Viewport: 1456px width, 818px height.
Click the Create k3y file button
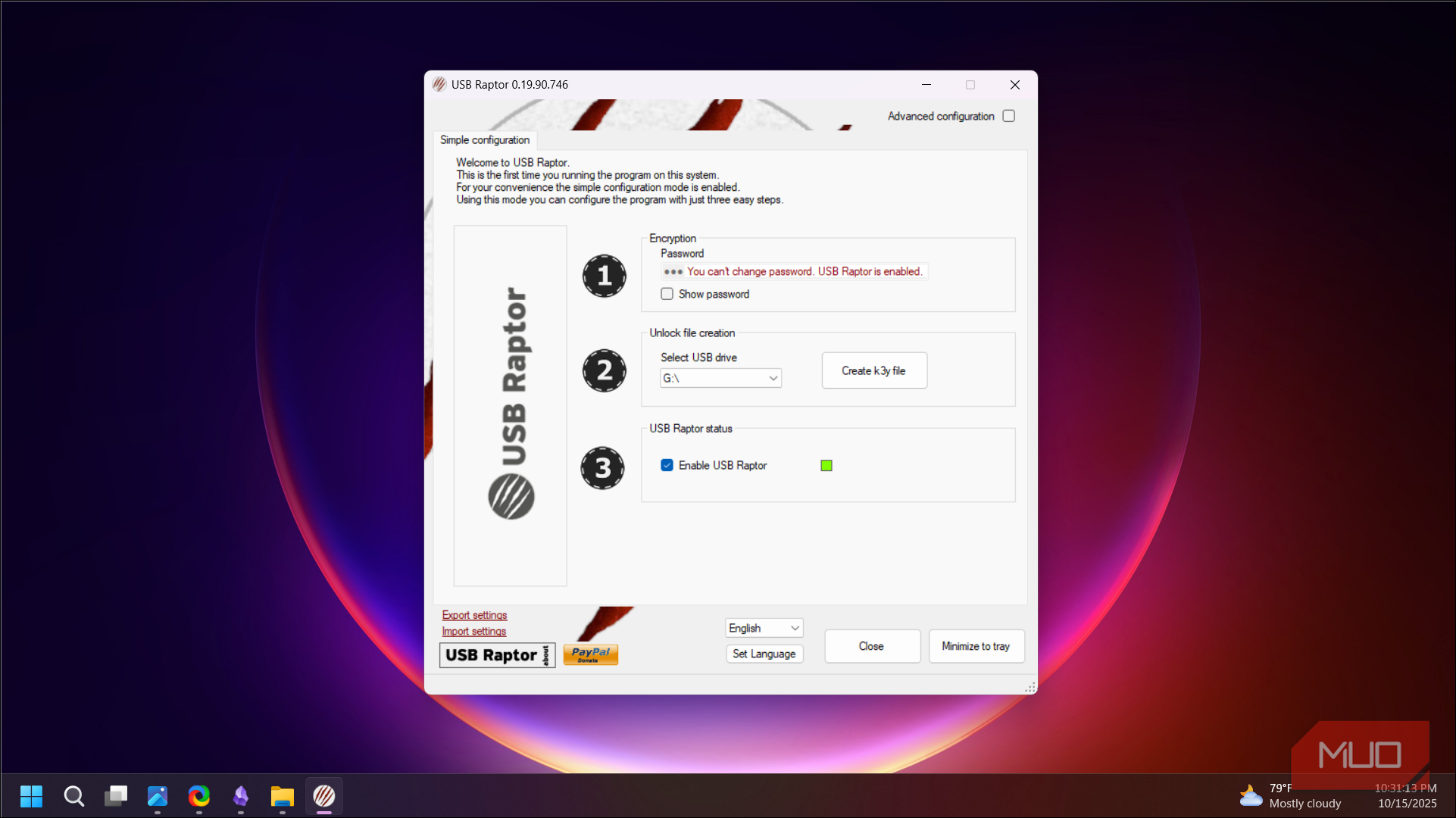873,370
